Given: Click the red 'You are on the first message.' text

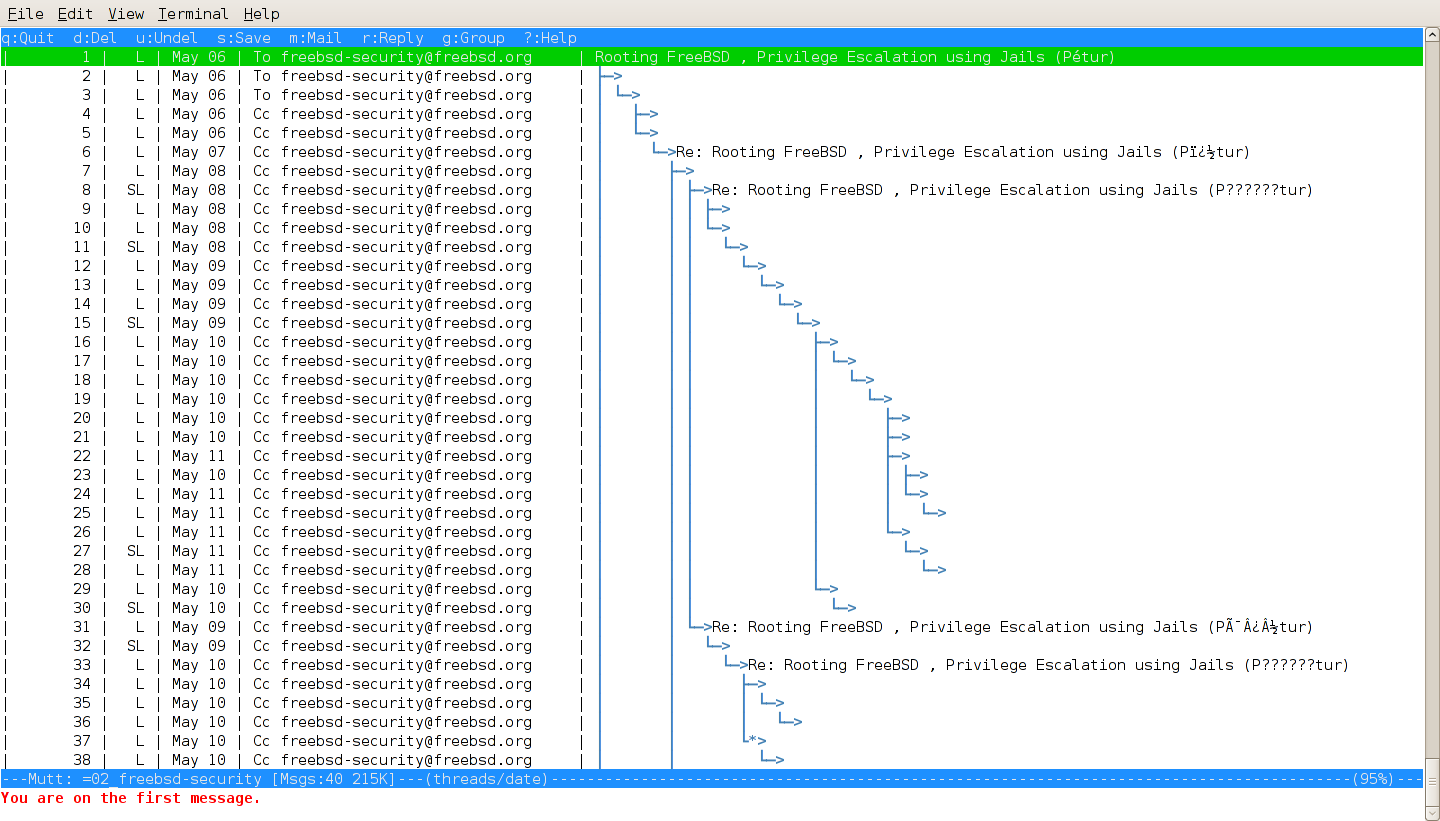Looking at the screenshot, I should pyautogui.click(x=131, y=798).
